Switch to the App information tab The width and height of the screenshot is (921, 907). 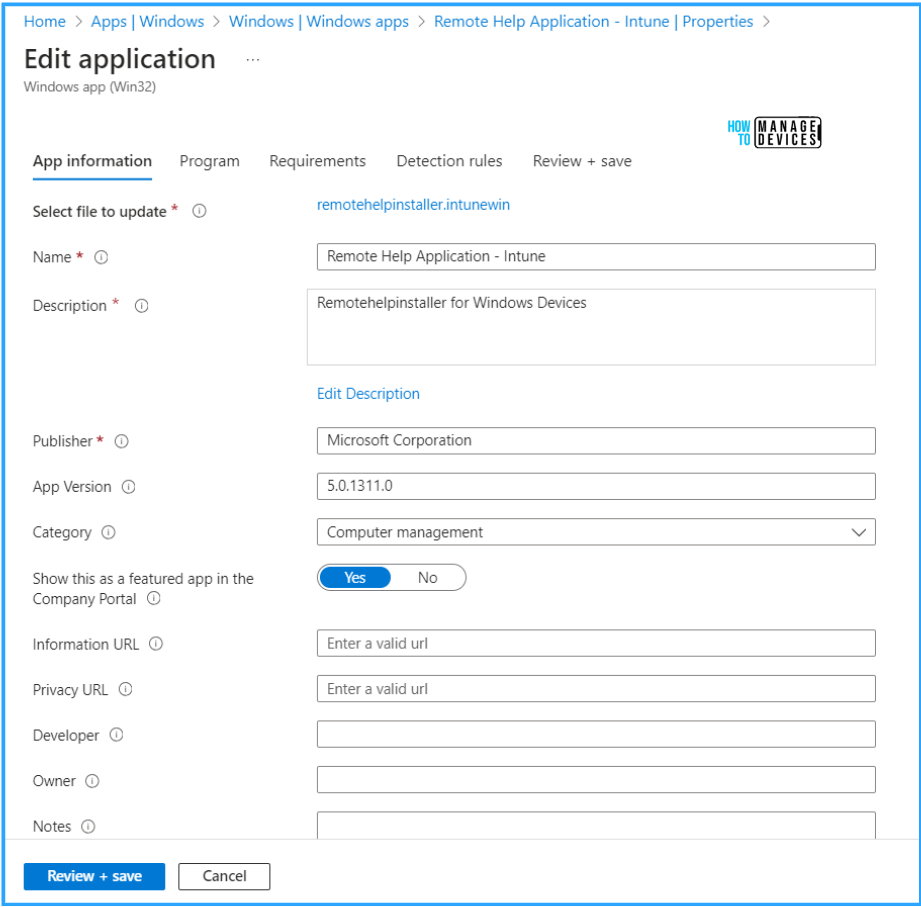pos(92,161)
